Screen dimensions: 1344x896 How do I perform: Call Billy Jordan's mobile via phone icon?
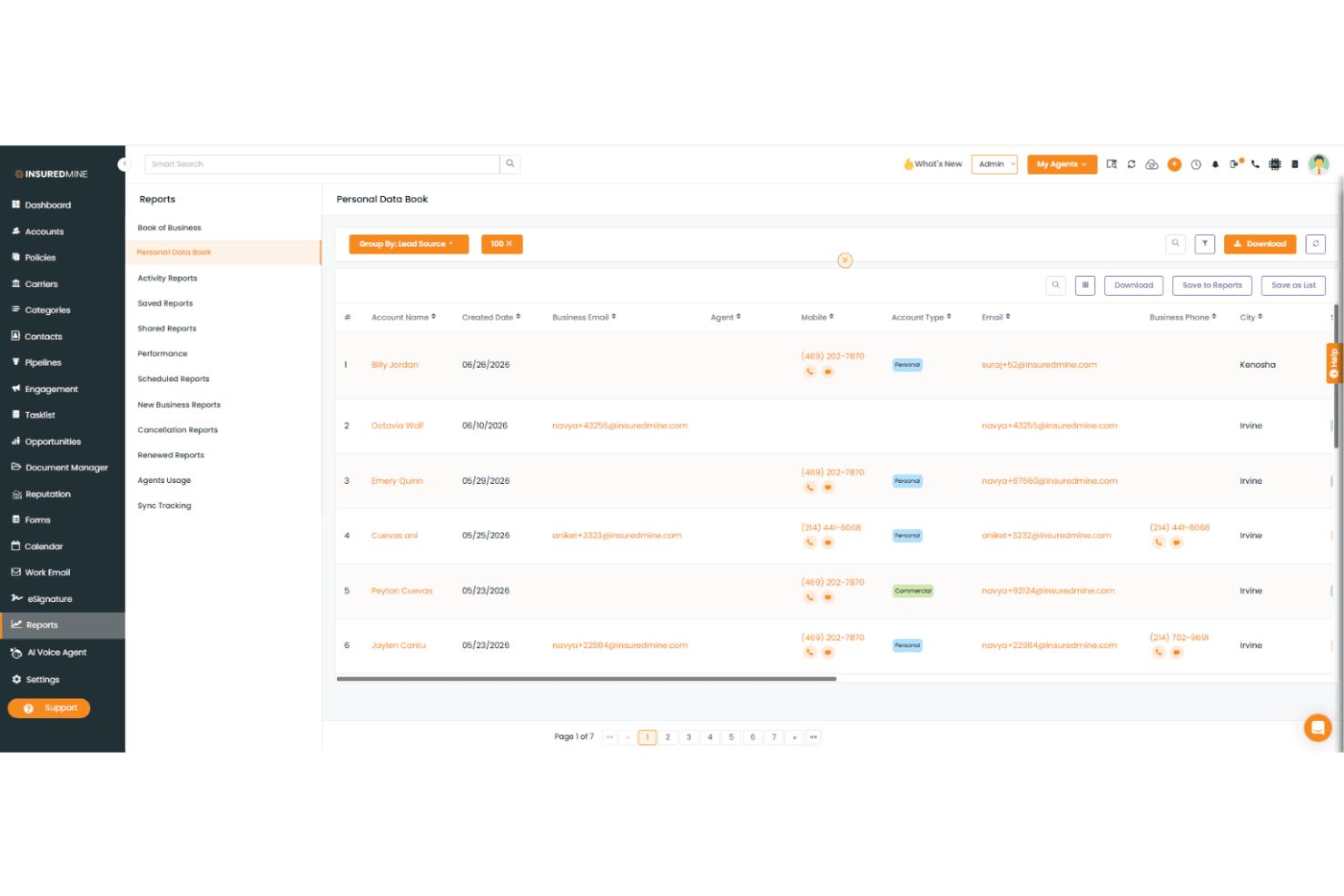tap(810, 371)
